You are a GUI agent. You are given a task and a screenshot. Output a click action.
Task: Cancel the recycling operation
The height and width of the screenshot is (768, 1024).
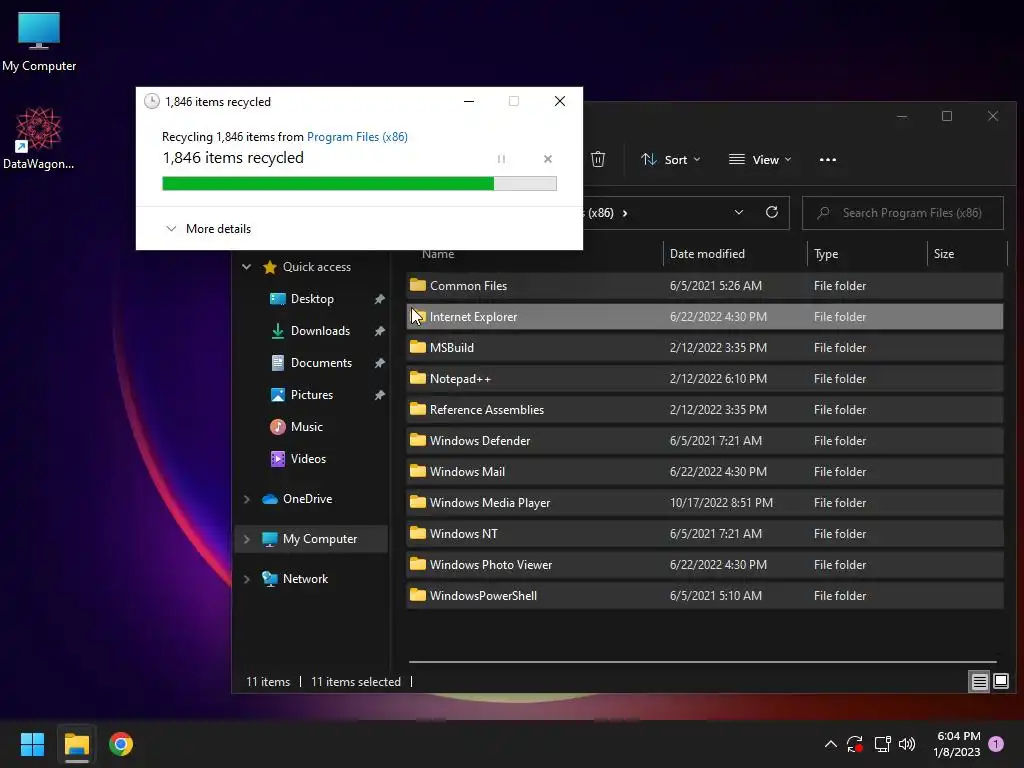(548, 159)
